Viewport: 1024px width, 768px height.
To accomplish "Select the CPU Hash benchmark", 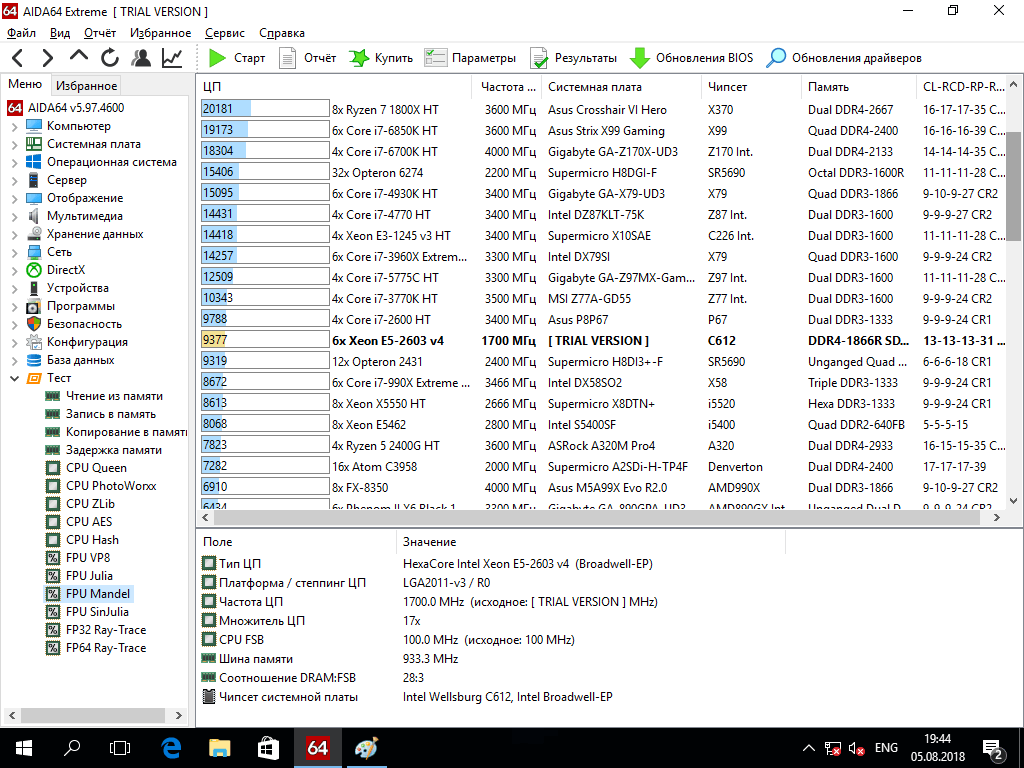I will tap(92, 539).
